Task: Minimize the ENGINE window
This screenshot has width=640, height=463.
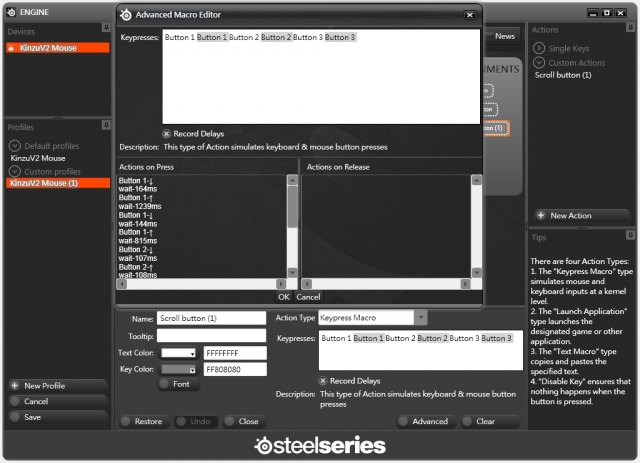Action: (593, 13)
